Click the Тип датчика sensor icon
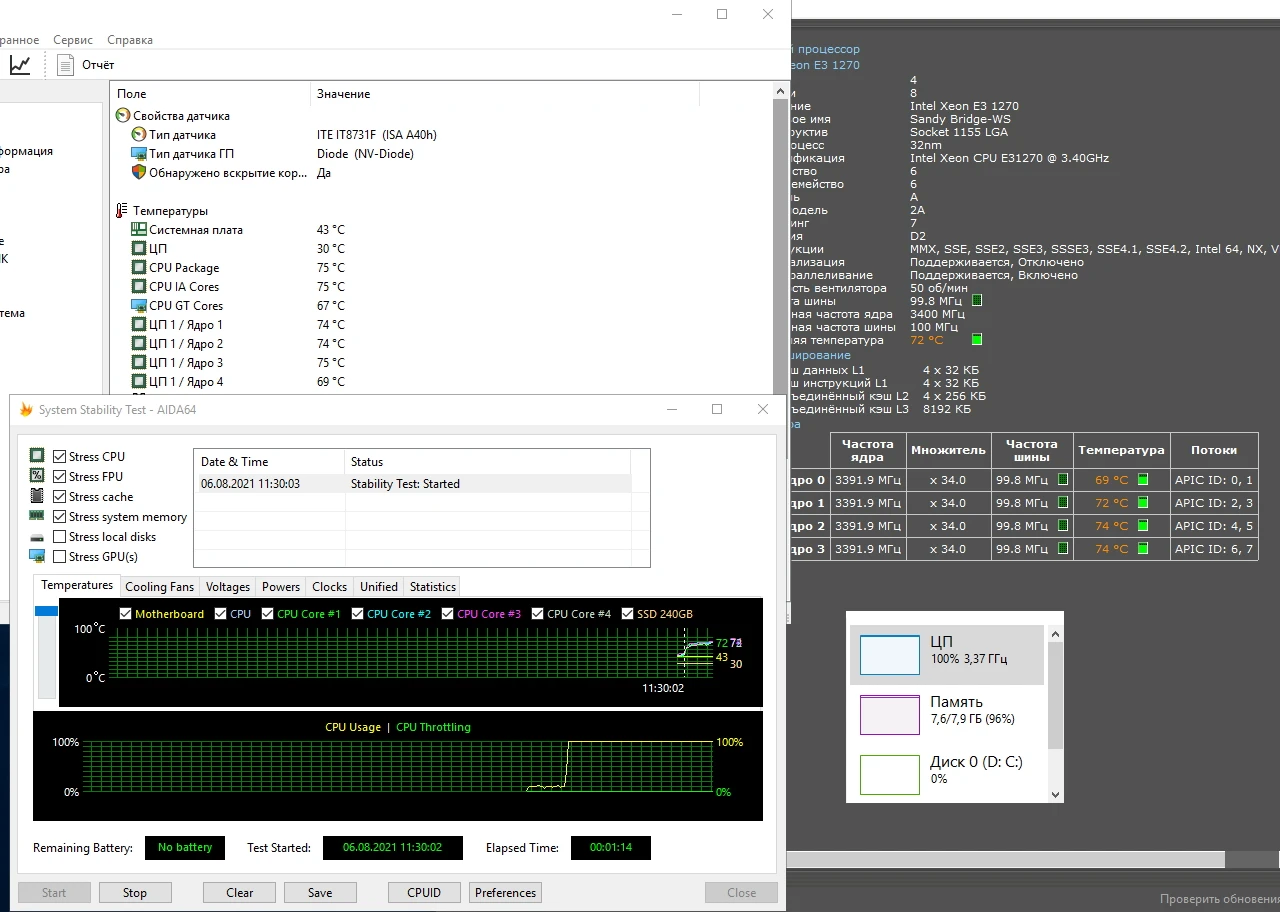This screenshot has width=1280, height=912. pos(139,135)
